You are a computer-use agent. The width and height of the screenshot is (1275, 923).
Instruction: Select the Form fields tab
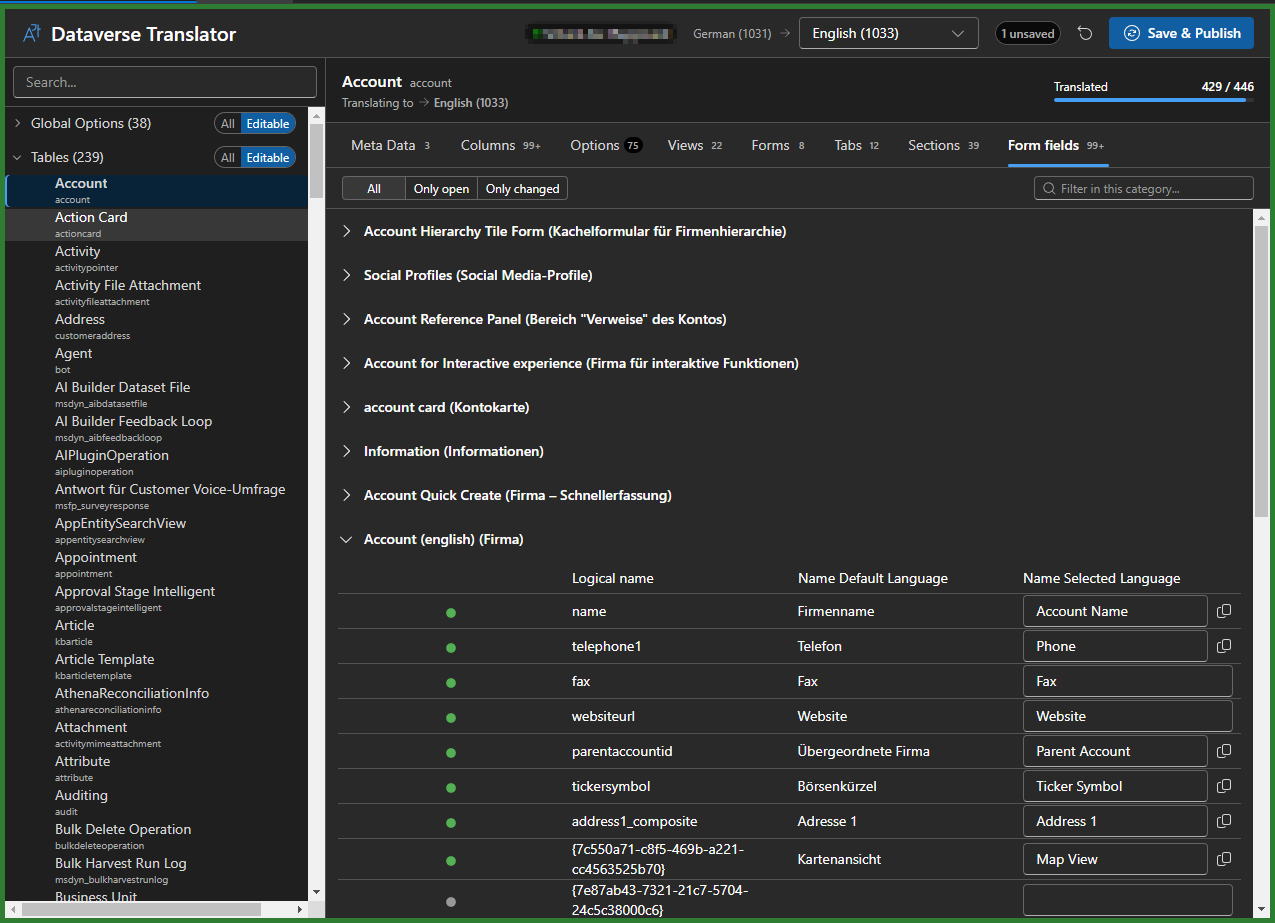1055,145
